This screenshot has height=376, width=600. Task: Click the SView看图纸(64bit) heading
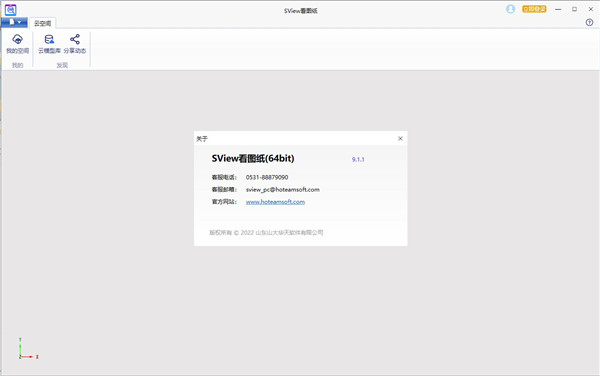point(253,158)
